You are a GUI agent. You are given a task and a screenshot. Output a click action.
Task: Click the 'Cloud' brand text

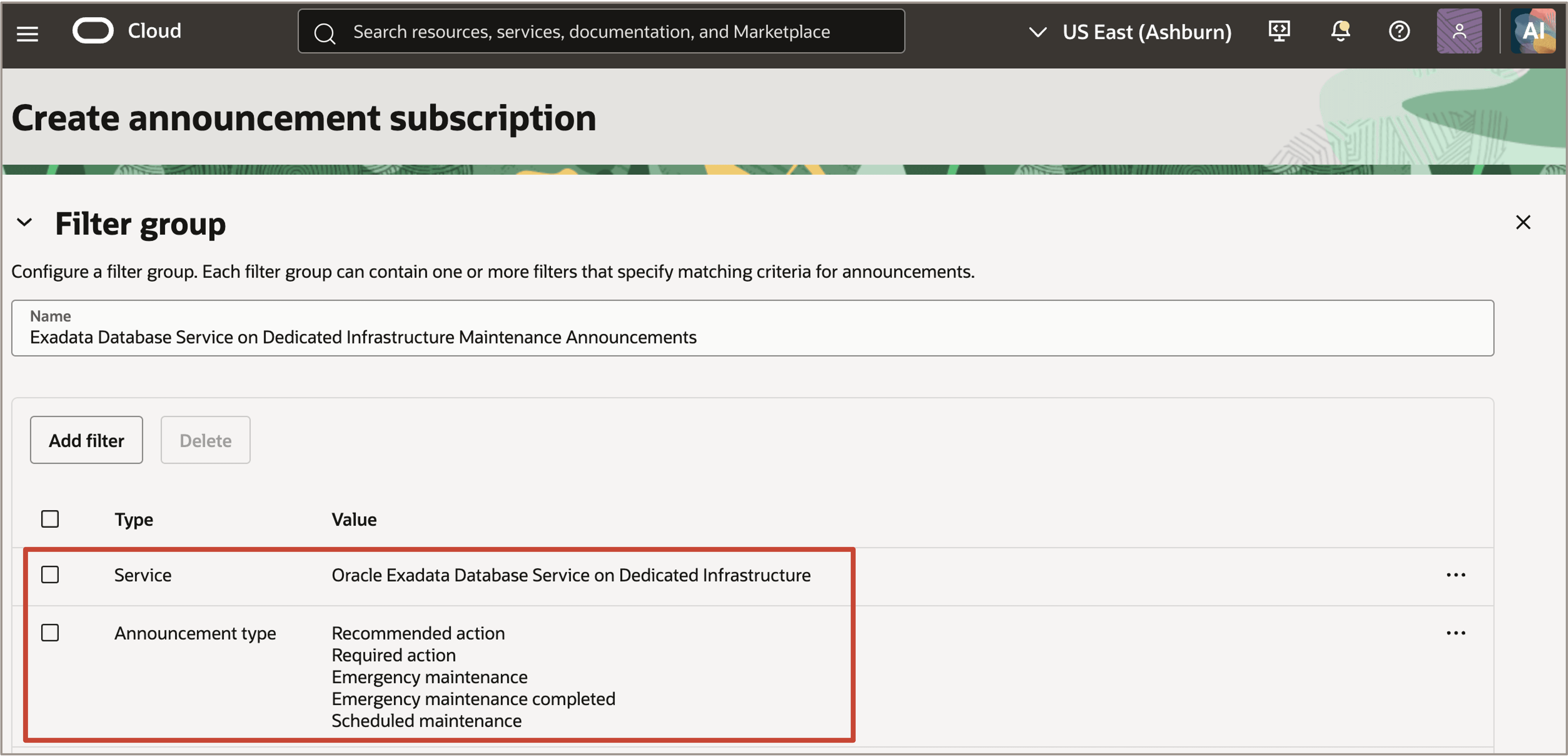coord(155,31)
